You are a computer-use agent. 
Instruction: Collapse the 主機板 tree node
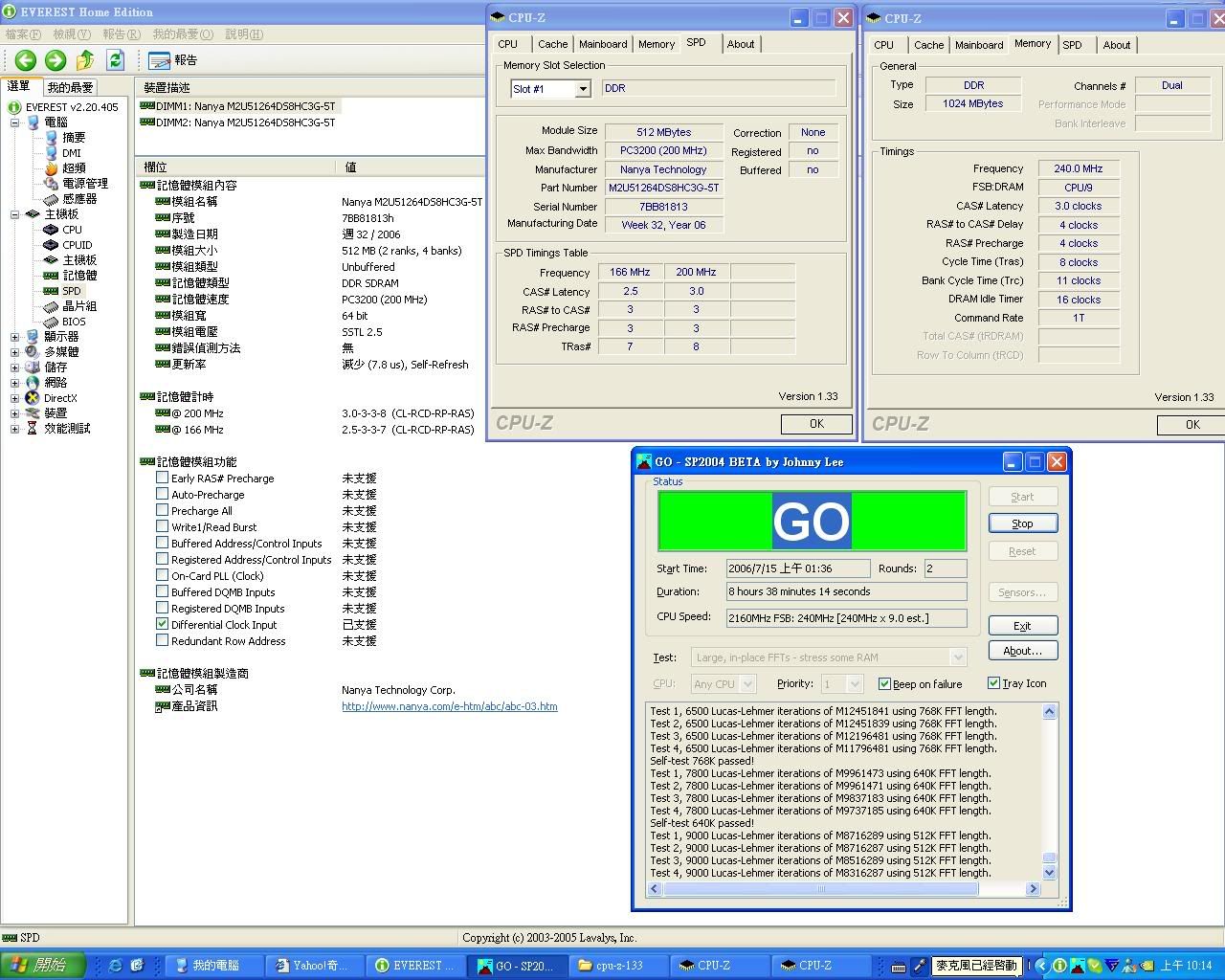point(14,214)
